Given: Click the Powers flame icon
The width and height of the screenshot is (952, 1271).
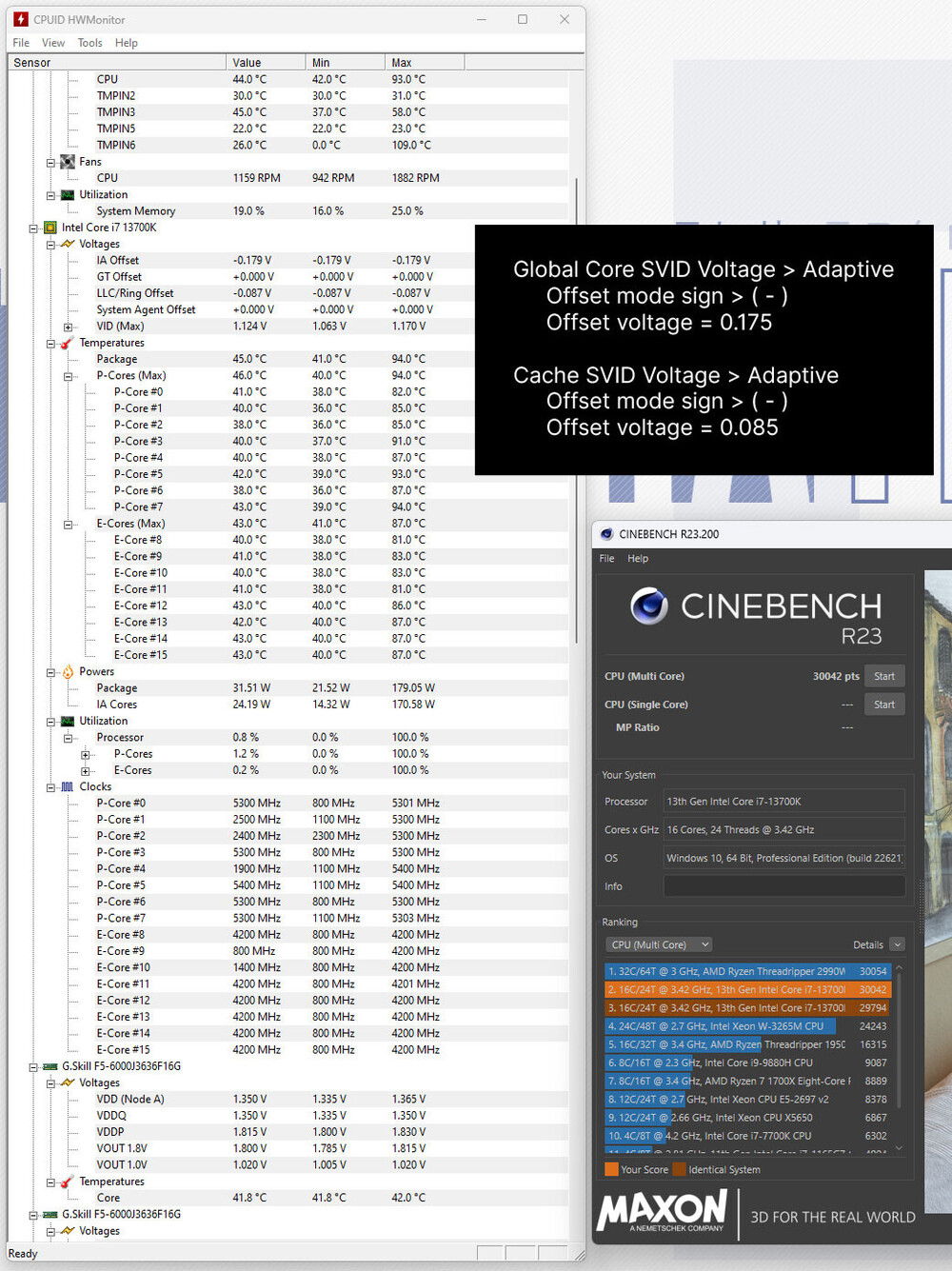Looking at the screenshot, I should (68, 672).
